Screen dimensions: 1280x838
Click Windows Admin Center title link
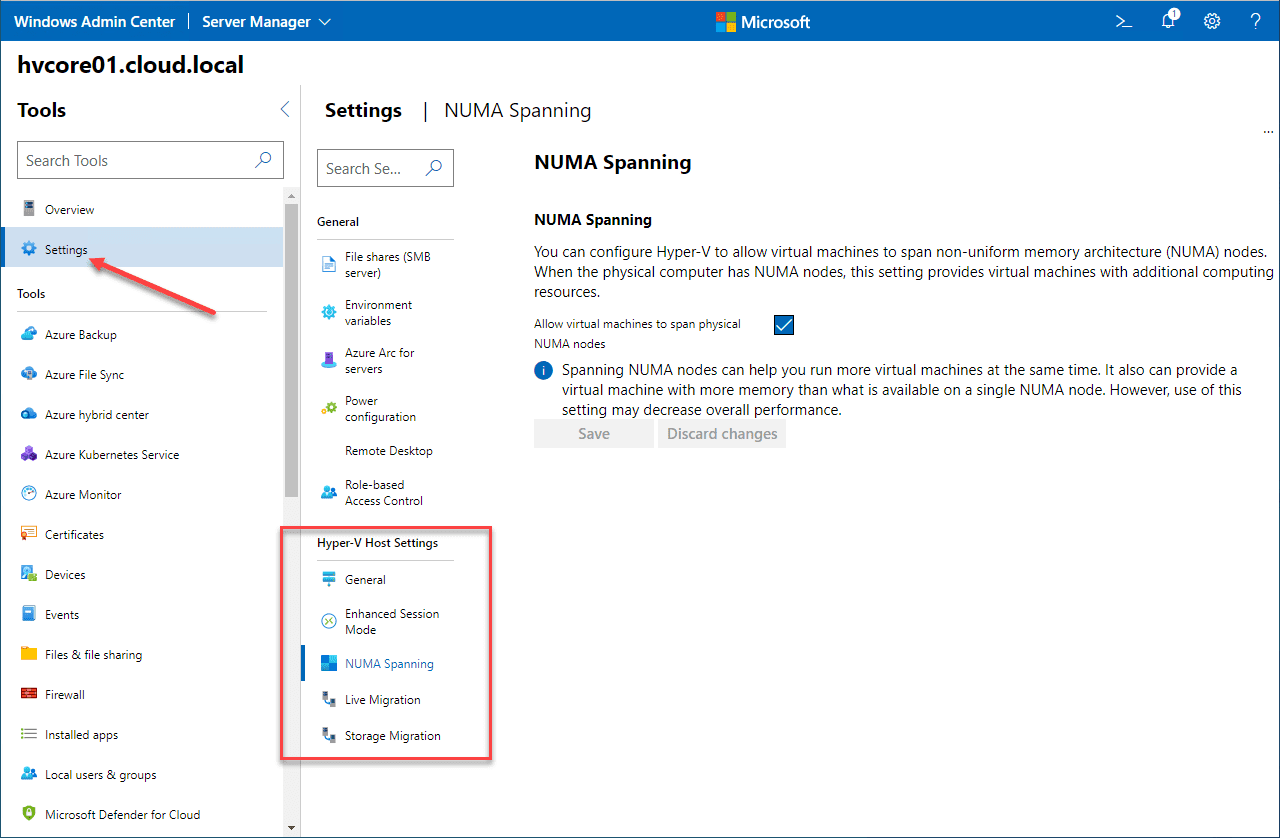[x=94, y=21]
